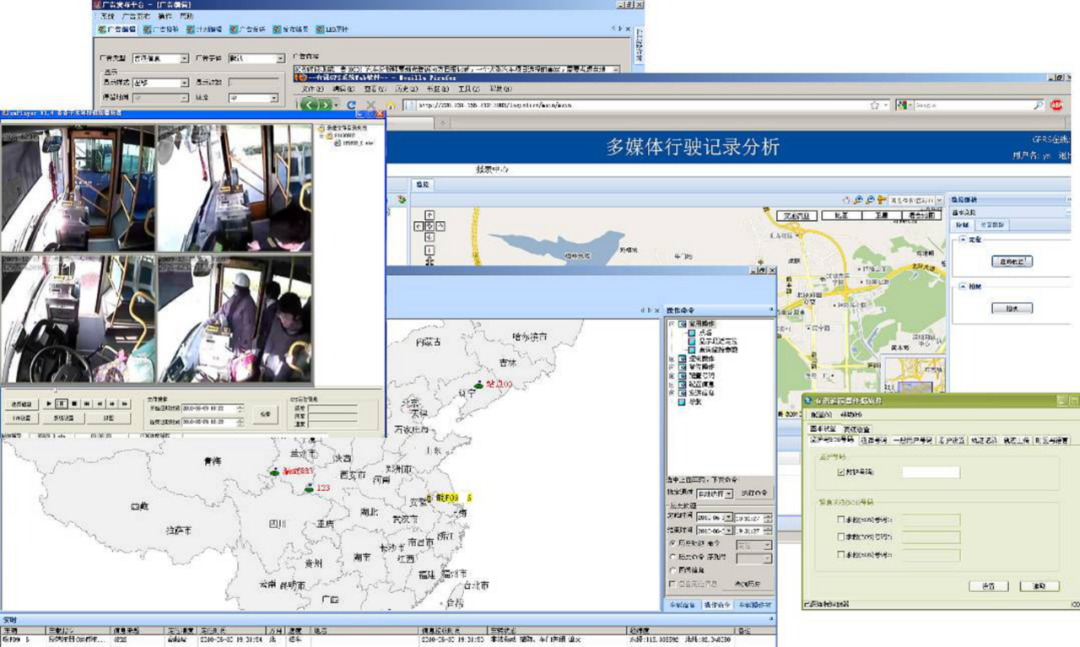Select the first radio button under time fields
Image resolution: width=1080 pixels, height=647 pixels.
(x=672, y=541)
